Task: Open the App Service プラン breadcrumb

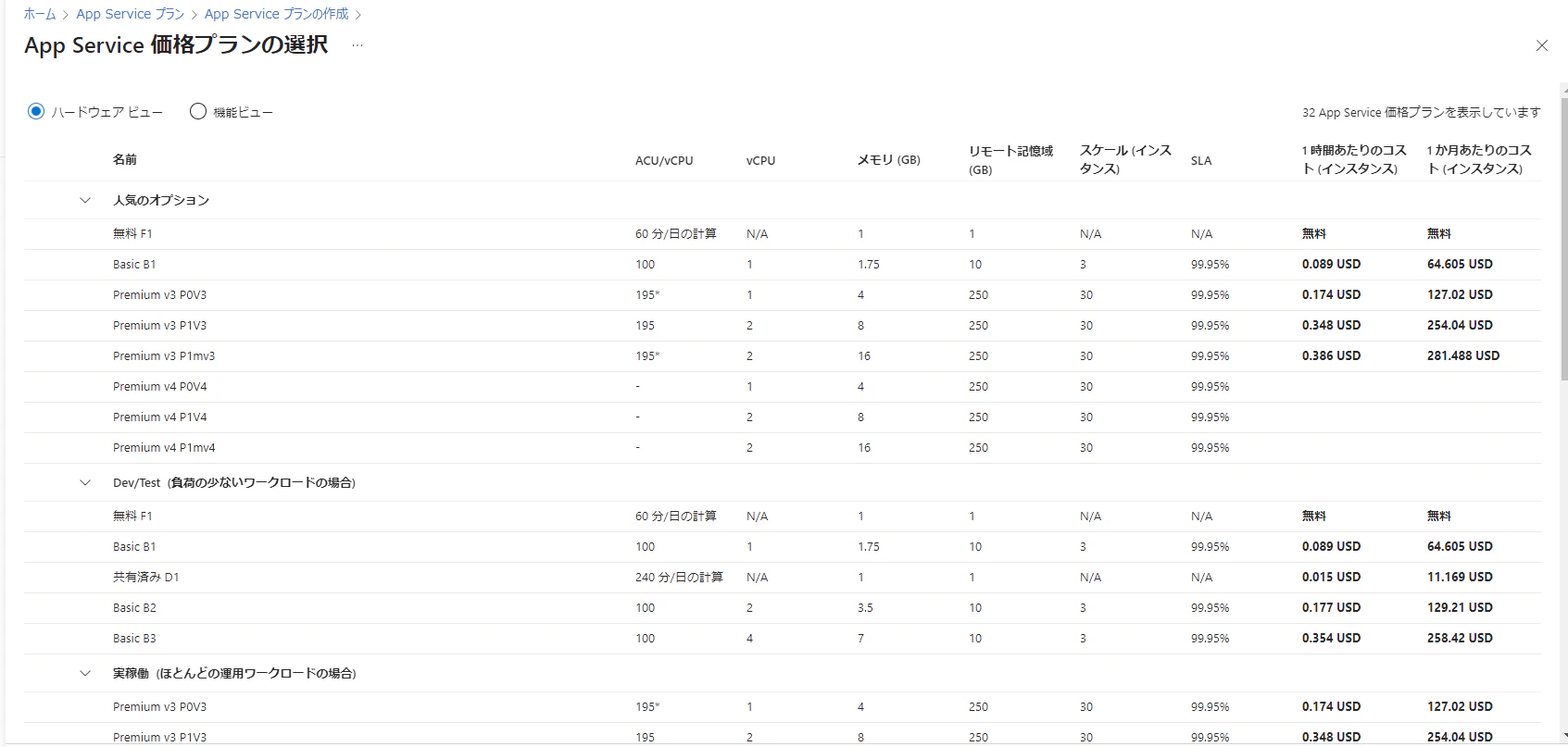Action: (131, 14)
